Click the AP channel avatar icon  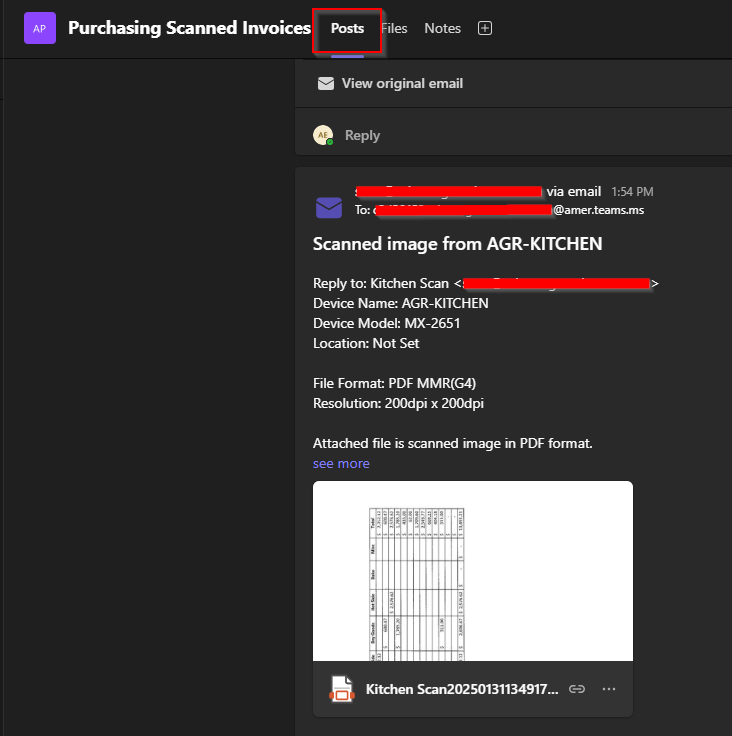40,28
